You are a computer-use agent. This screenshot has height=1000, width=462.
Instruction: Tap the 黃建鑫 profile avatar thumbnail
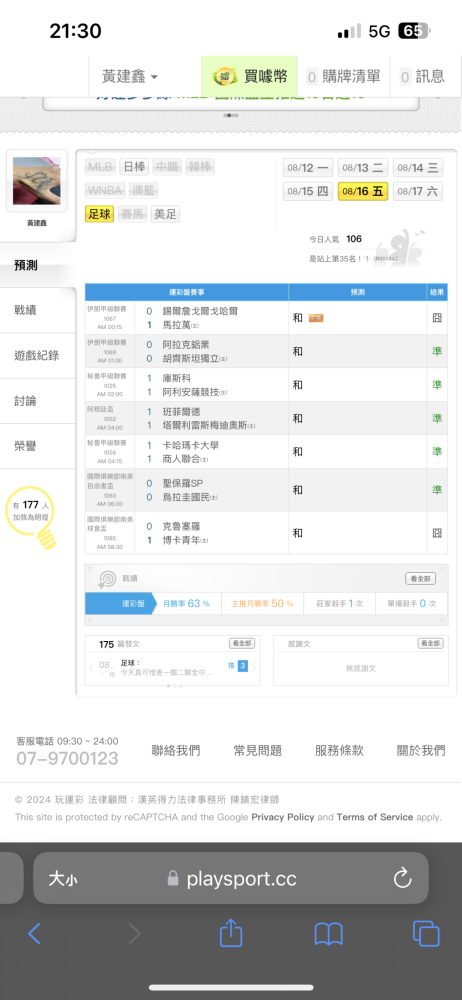click(36, 180)
